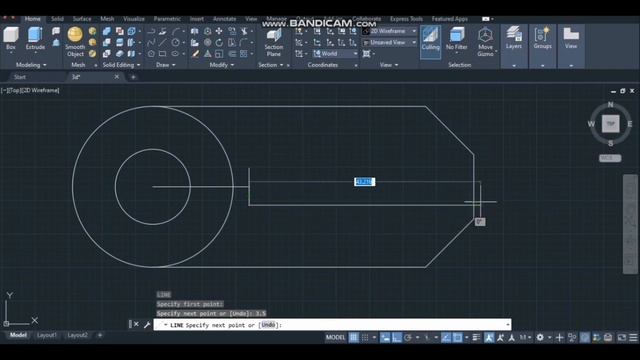Toggle lineweight display in status bar

[x=476, y=338]
